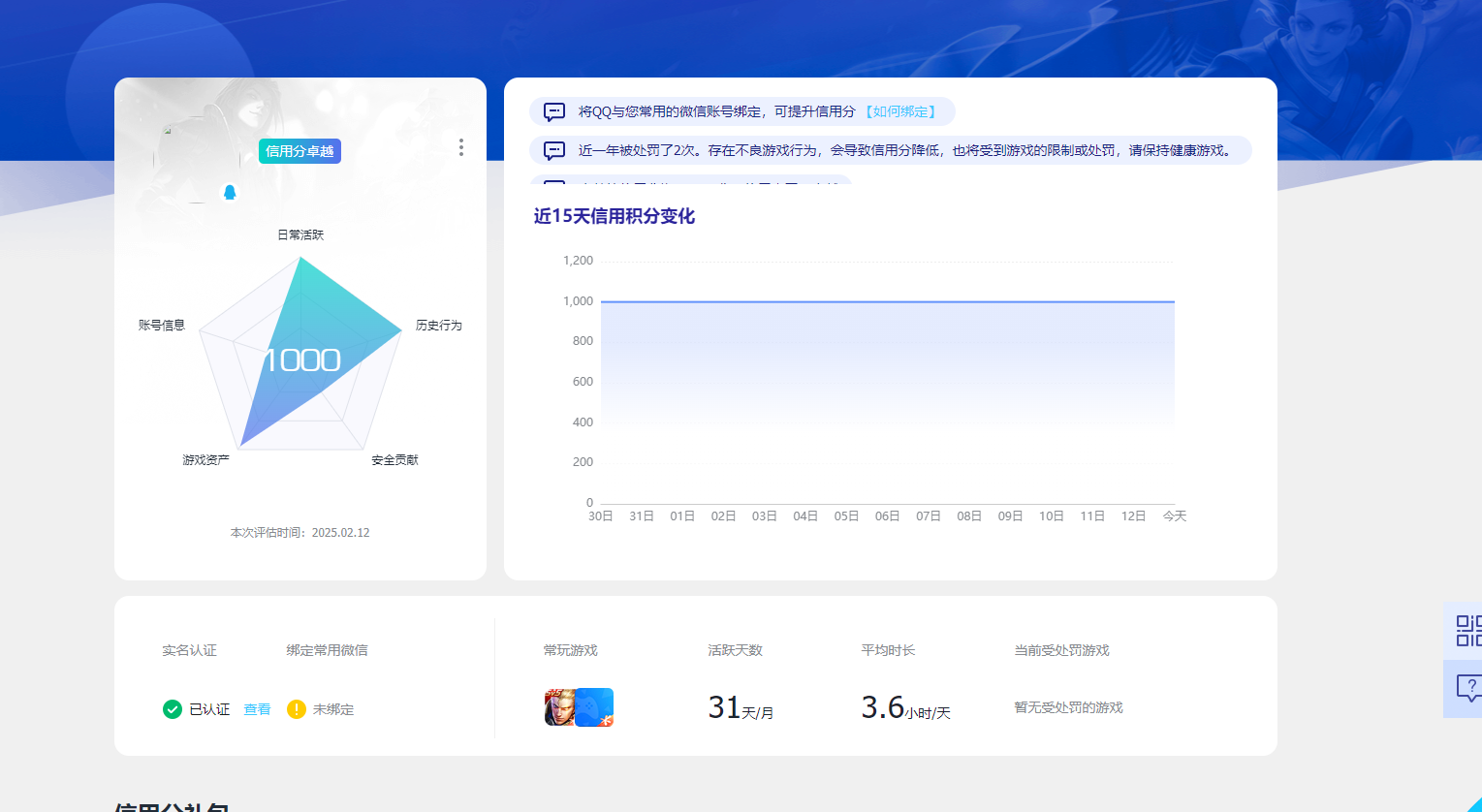Select 安全贡献 radar label

[x=394, y=459]
